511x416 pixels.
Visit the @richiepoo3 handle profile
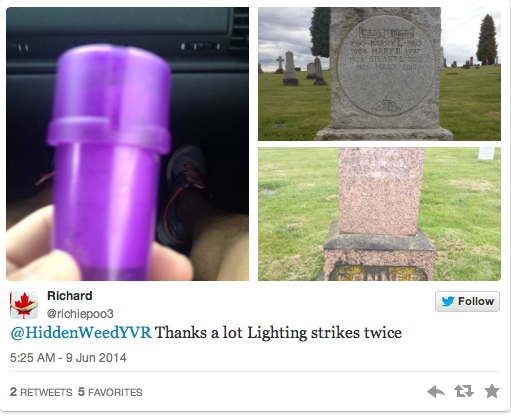[80, 314]
